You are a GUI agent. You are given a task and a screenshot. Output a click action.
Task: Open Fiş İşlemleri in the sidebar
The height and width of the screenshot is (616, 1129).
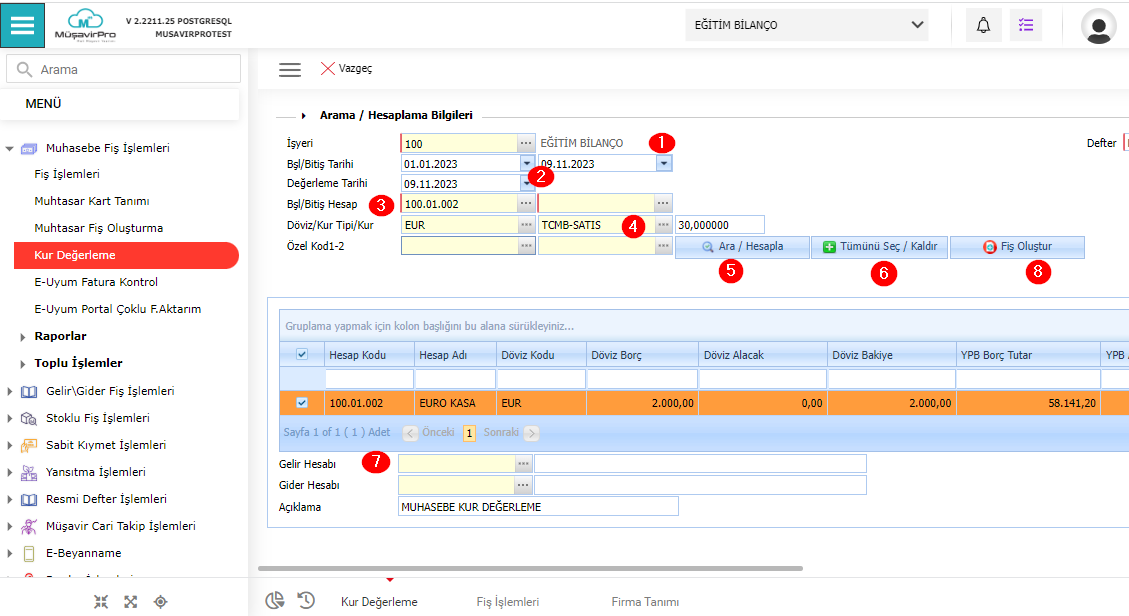pos(67,174)
